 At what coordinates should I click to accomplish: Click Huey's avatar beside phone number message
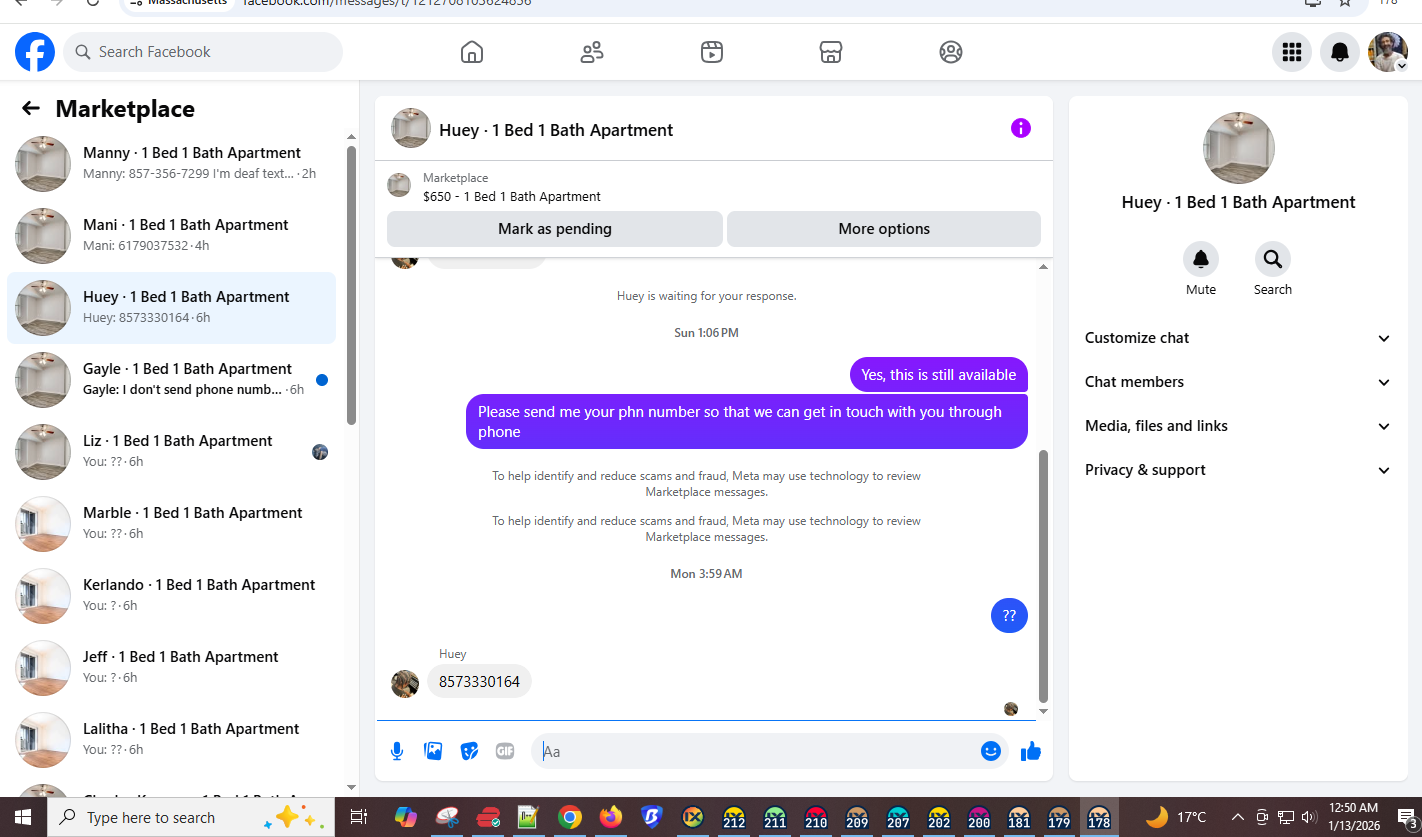(x=405, y=683)
